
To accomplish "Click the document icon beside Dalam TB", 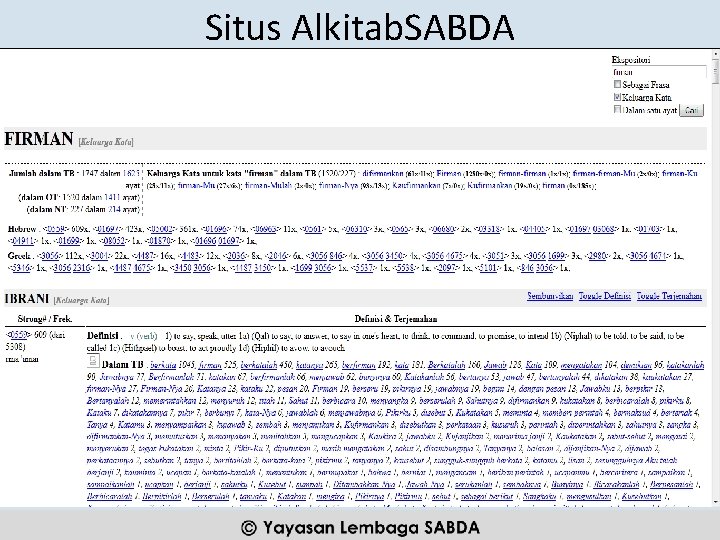I will 93,360.
